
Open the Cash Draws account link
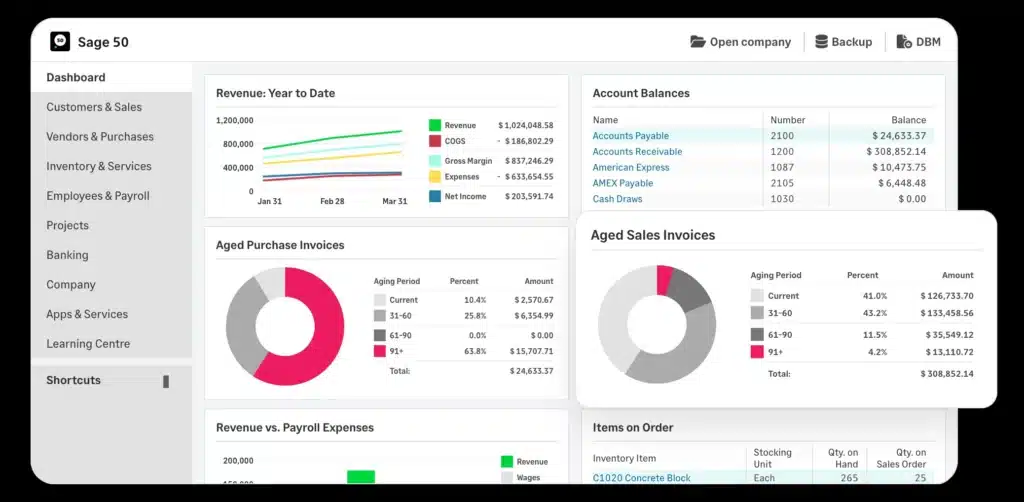(x=617, y=198)
